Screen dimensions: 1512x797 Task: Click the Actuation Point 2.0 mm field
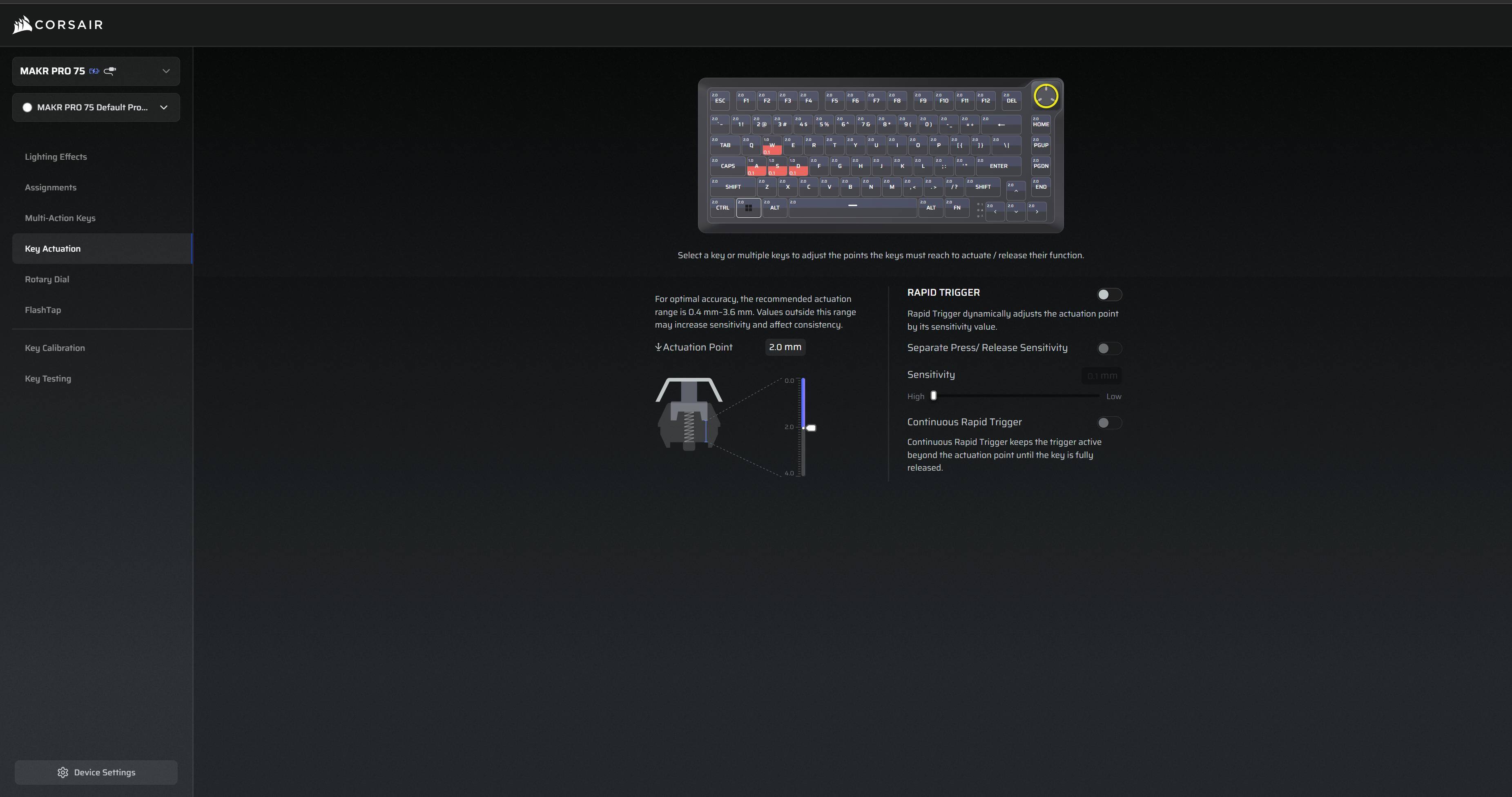785,347
